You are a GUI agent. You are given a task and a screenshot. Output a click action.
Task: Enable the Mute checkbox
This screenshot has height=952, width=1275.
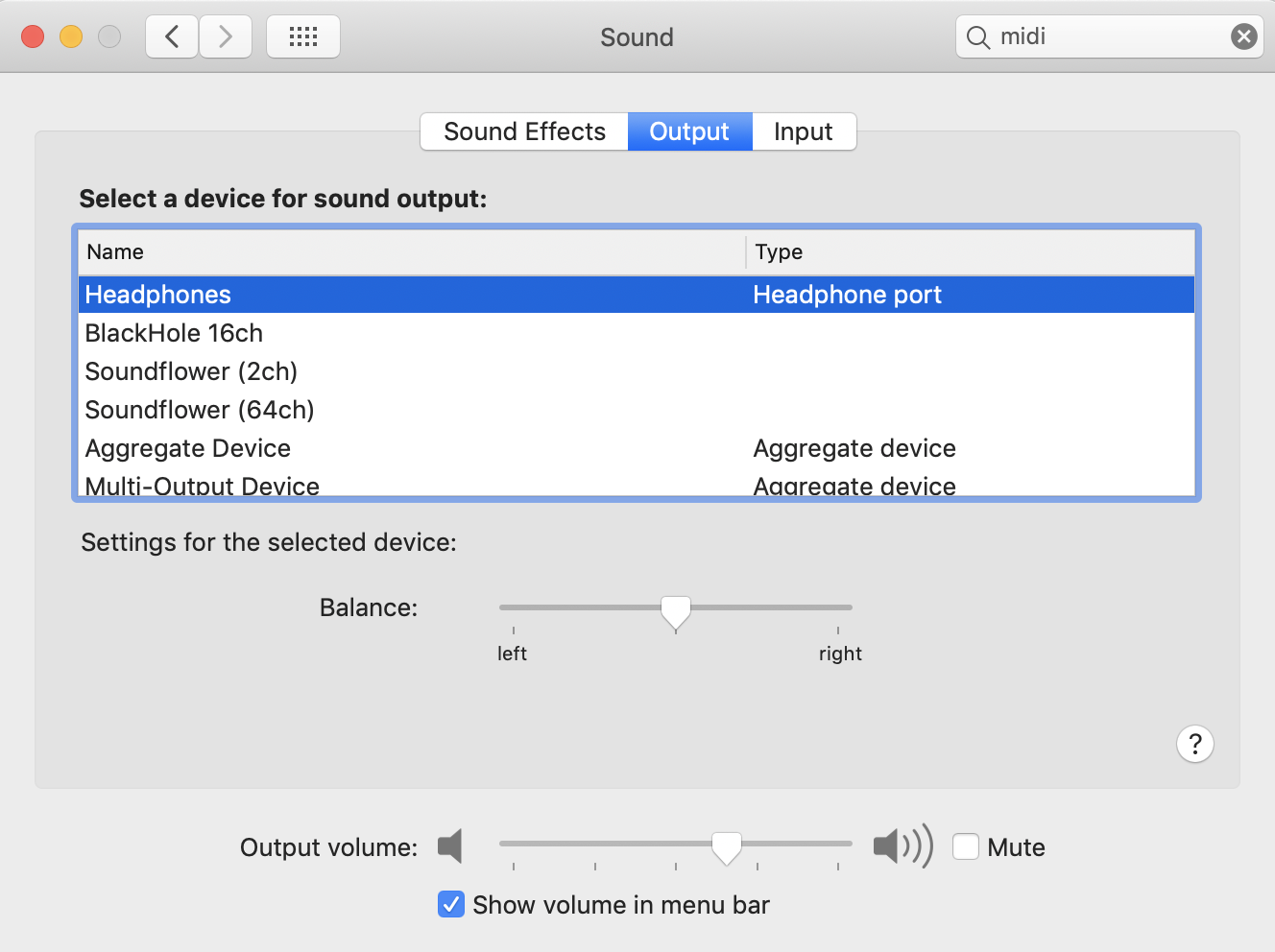coord(966,846)
